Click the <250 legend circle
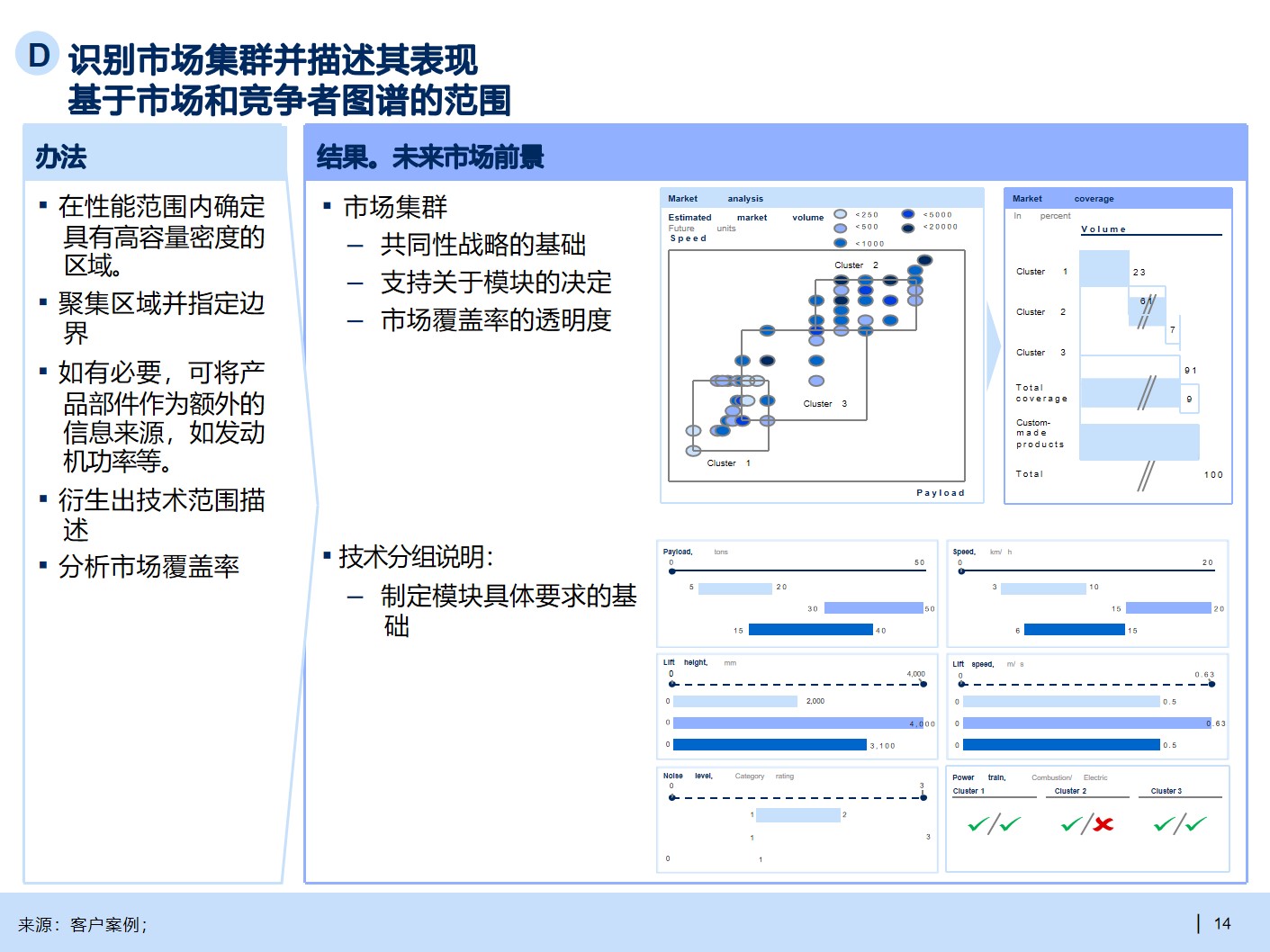Screen dimensions: 1270x952 [x=841, y=214]
